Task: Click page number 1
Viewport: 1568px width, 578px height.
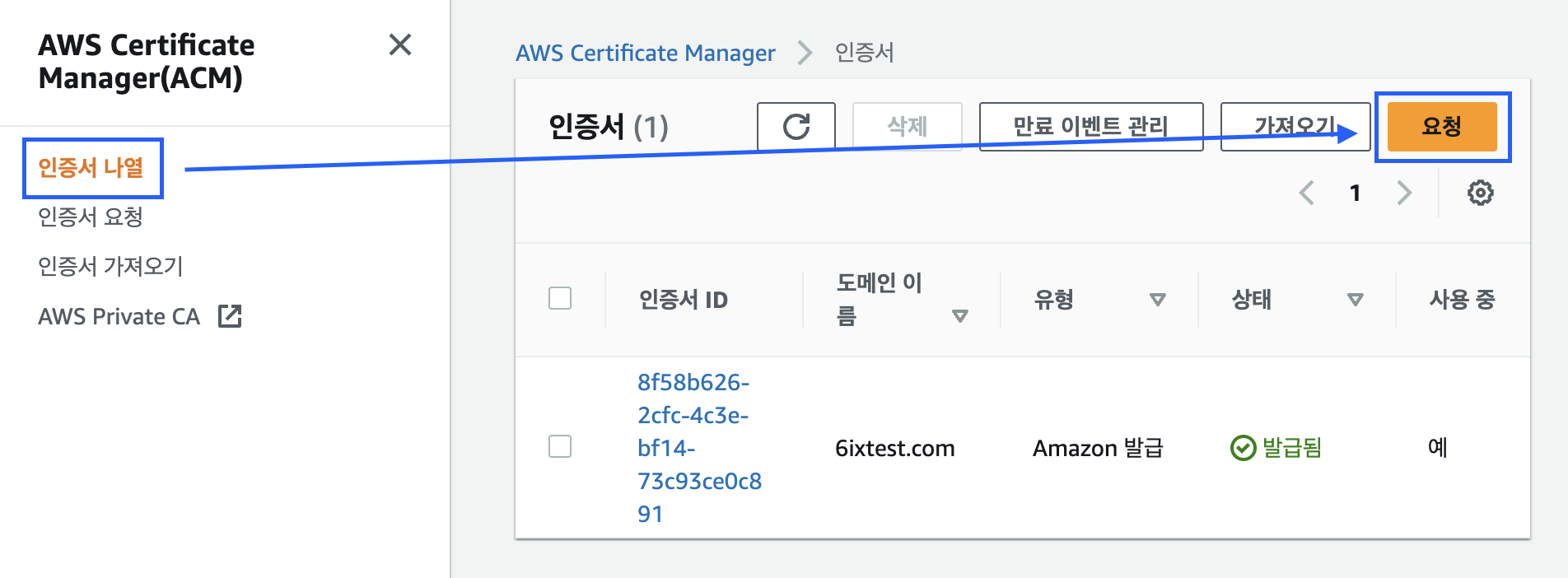Action: coord(1355,193)
